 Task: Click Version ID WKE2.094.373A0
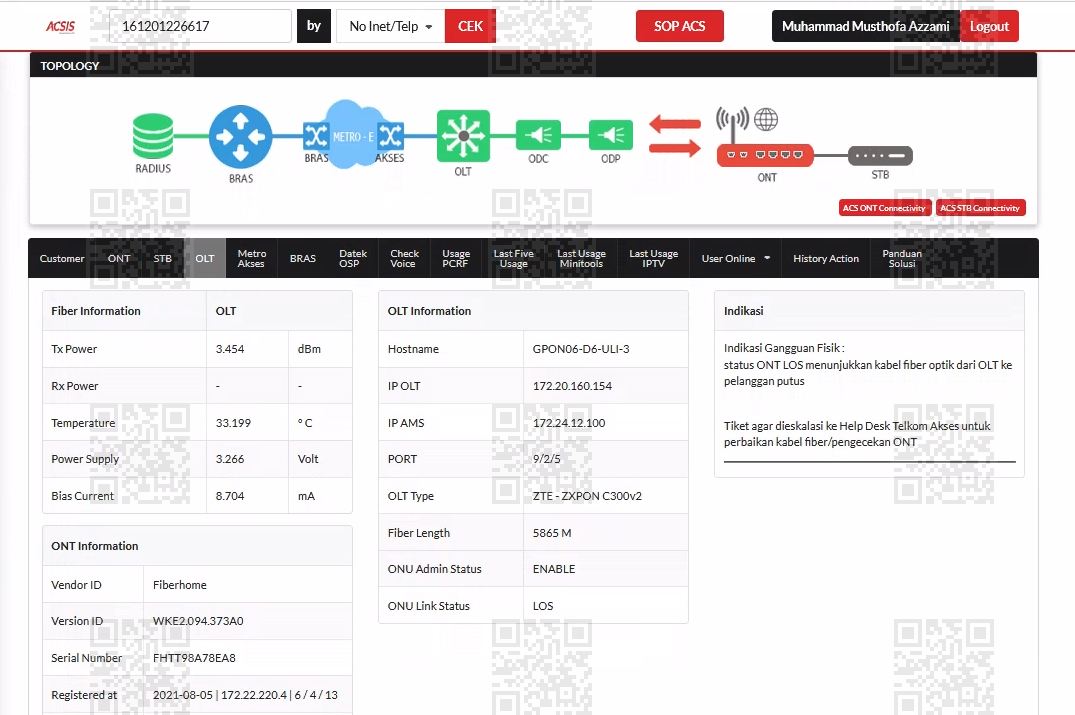(x=198, y=621)
